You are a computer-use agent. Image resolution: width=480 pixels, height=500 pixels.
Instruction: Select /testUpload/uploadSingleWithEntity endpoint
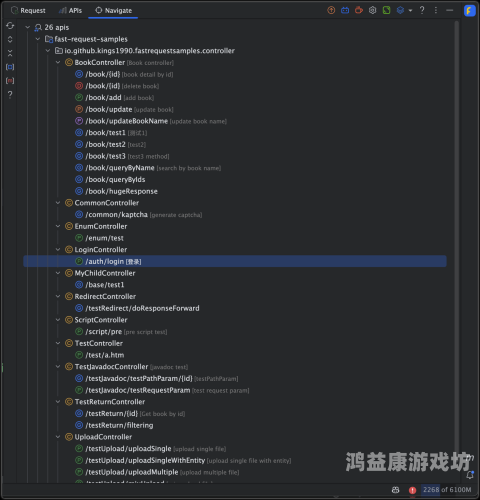pyautogui.click(x=183, y=460)
